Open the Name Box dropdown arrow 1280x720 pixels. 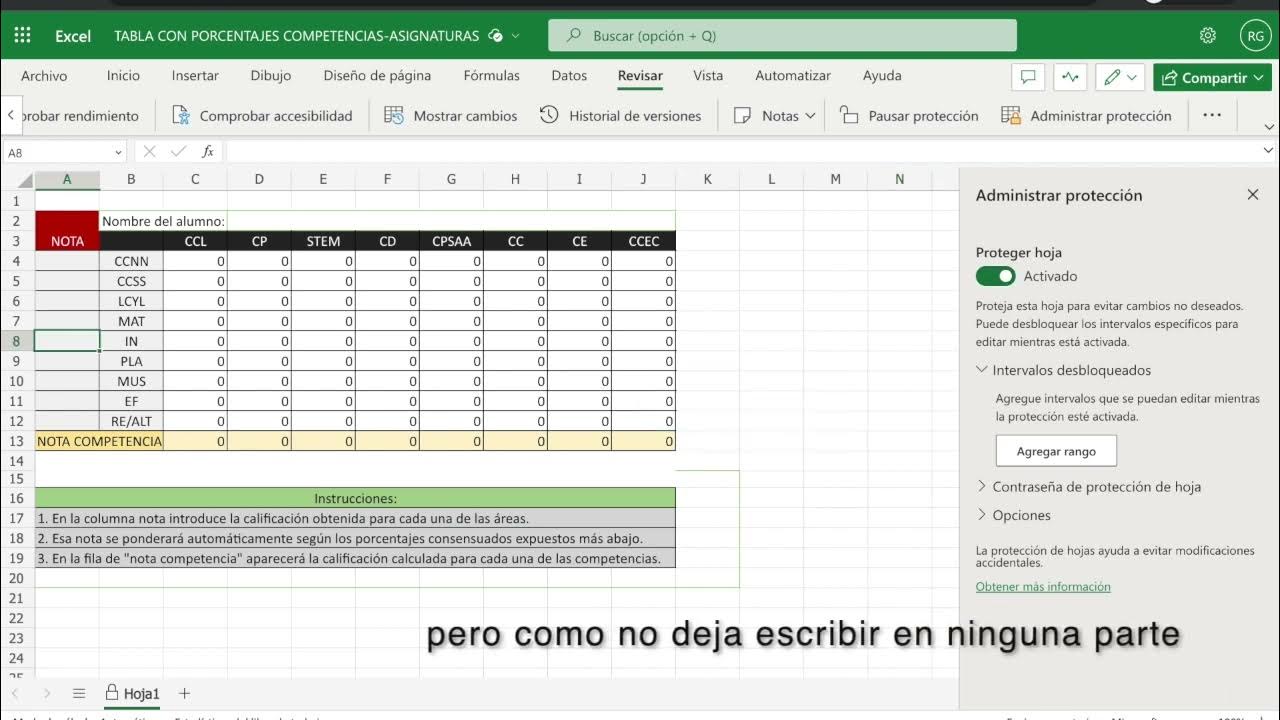point(118,152)
